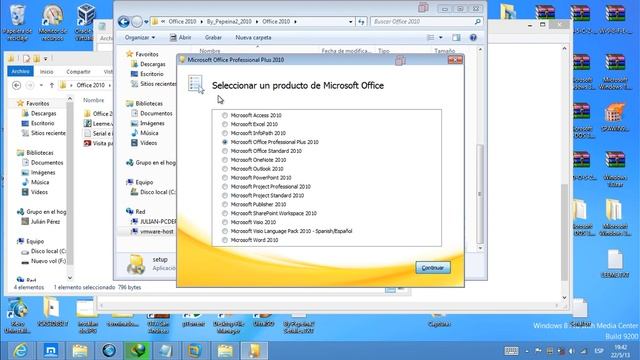Open address bar history dropdown arrow

(x=350, y=22)
